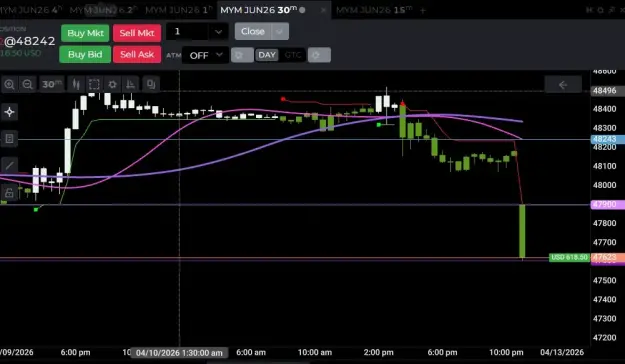The height and width of the screenshot is (364, 625).
Task: Click the back arrow button near the price axis
Action: point(563,85)
